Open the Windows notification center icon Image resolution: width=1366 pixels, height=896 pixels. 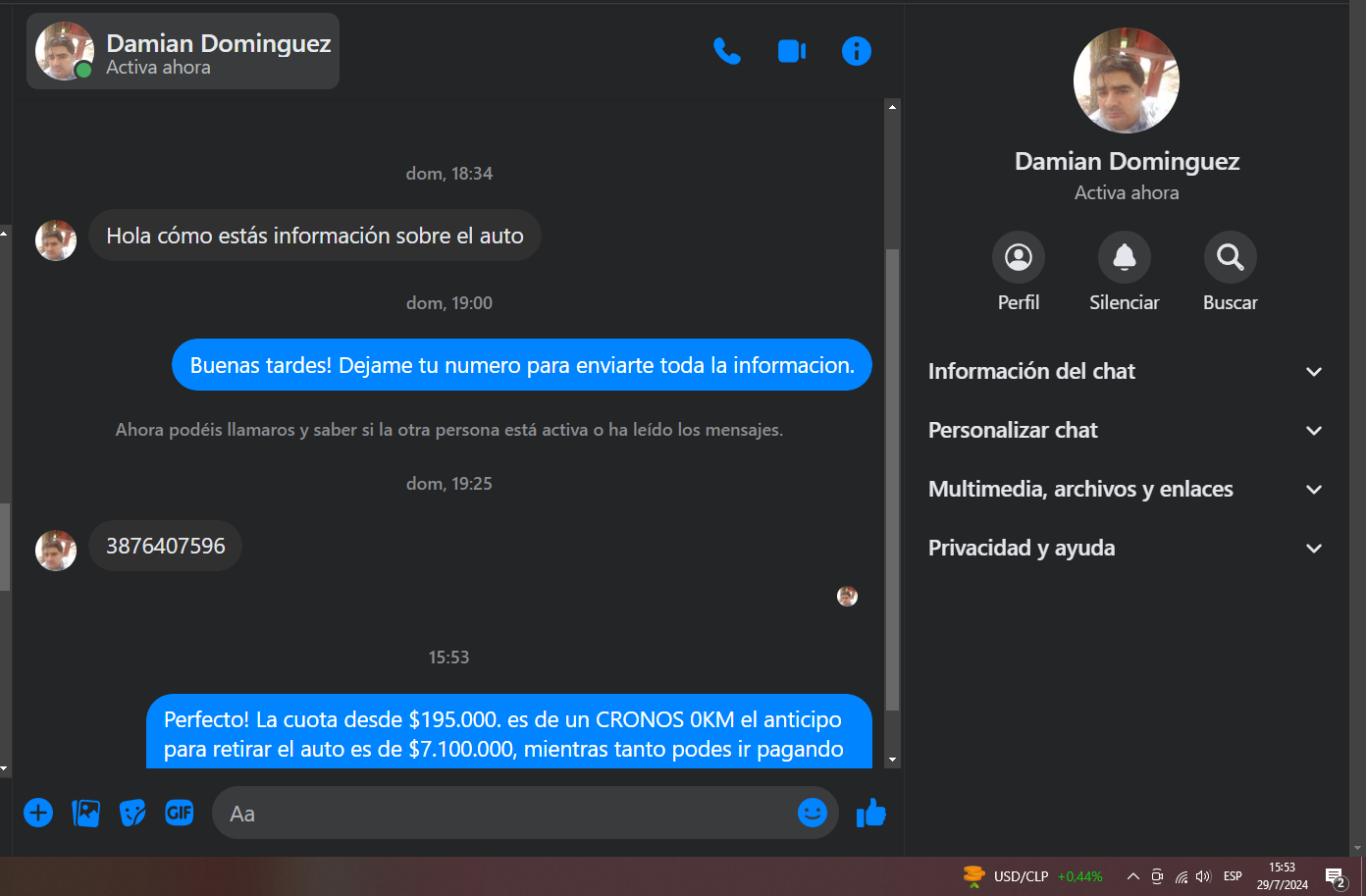tap(1335, 876)
